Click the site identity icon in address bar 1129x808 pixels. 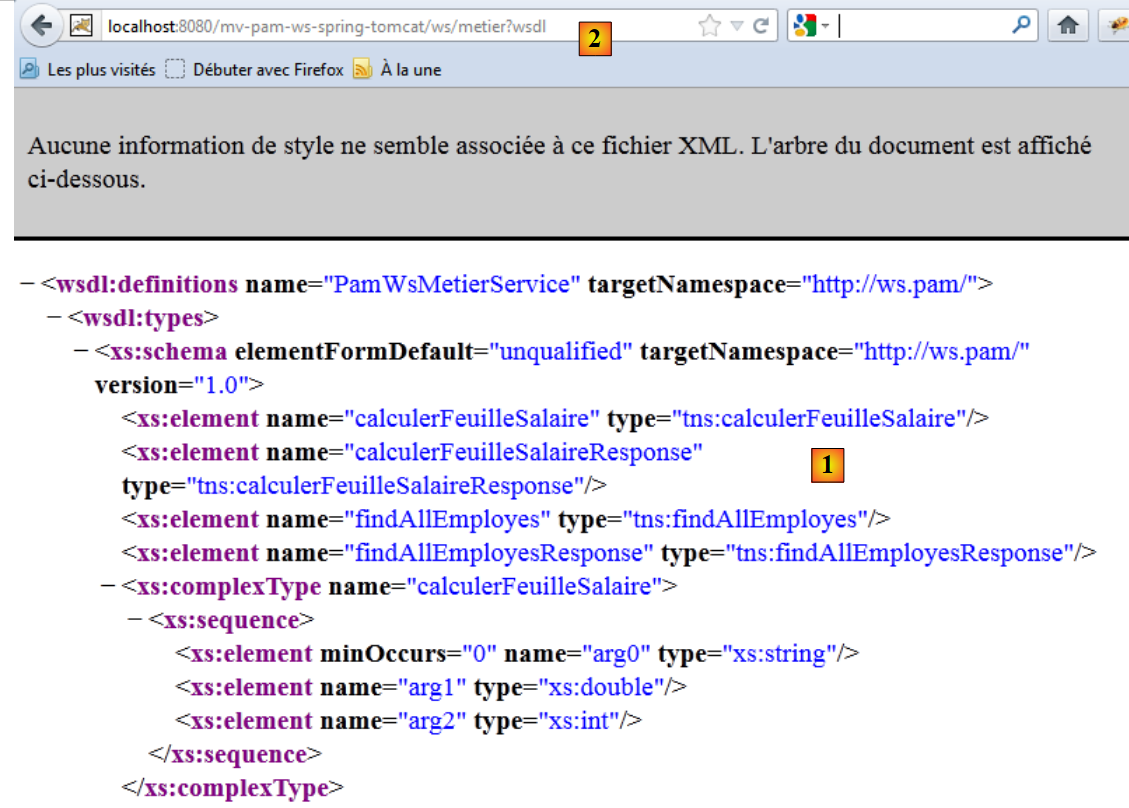pyautogui.click(x=82, y=26)
